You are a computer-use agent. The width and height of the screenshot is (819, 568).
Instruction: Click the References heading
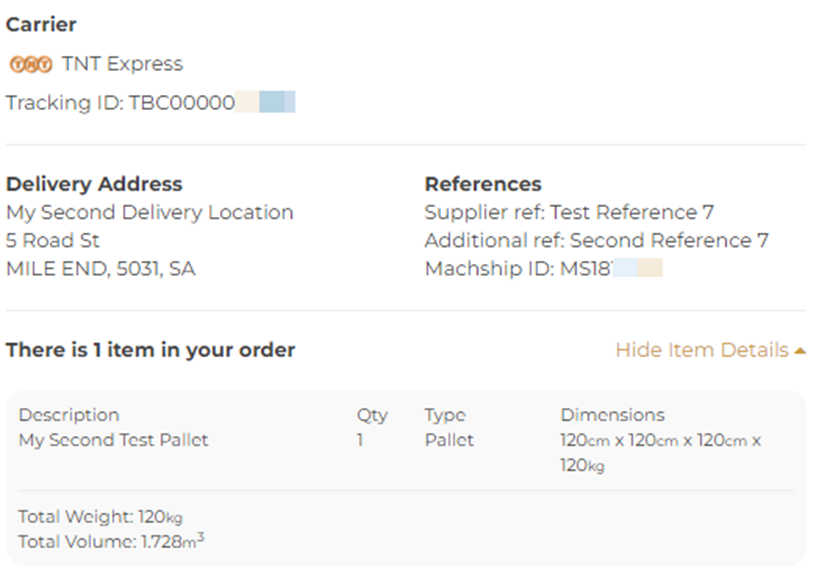(x=483, y=184)
